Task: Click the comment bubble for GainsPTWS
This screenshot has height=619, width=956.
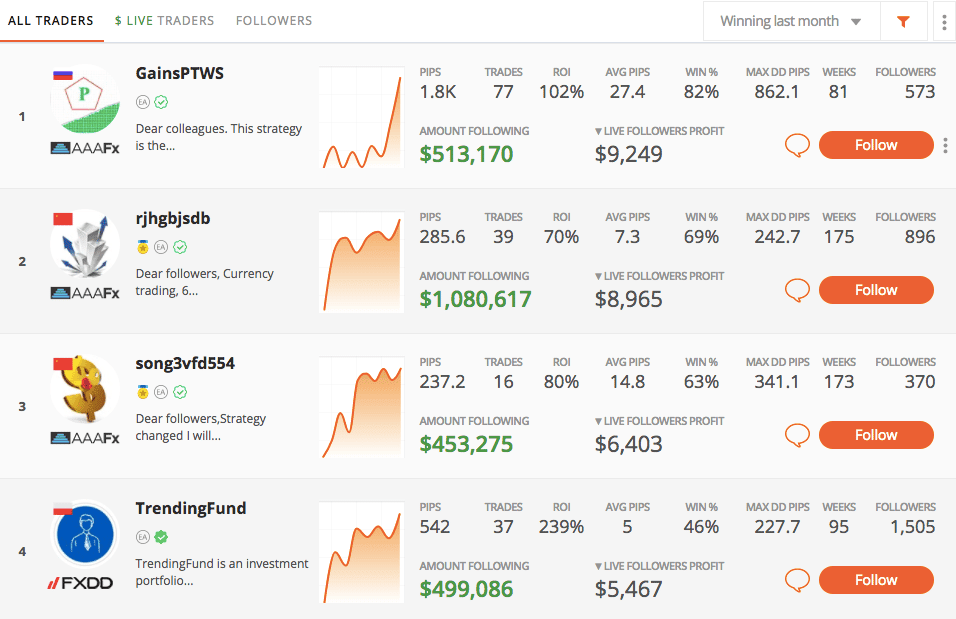Action: coord(797,146)
